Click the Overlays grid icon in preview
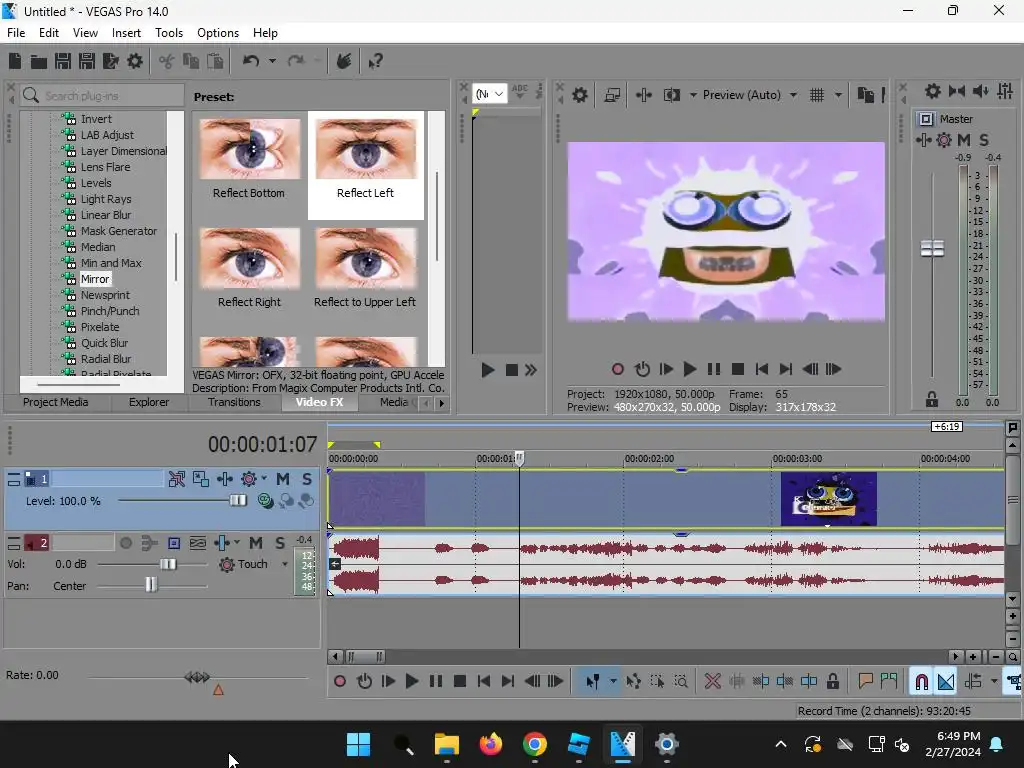The height and width of the screenshot is (768, 1024). tap(817, 95)
